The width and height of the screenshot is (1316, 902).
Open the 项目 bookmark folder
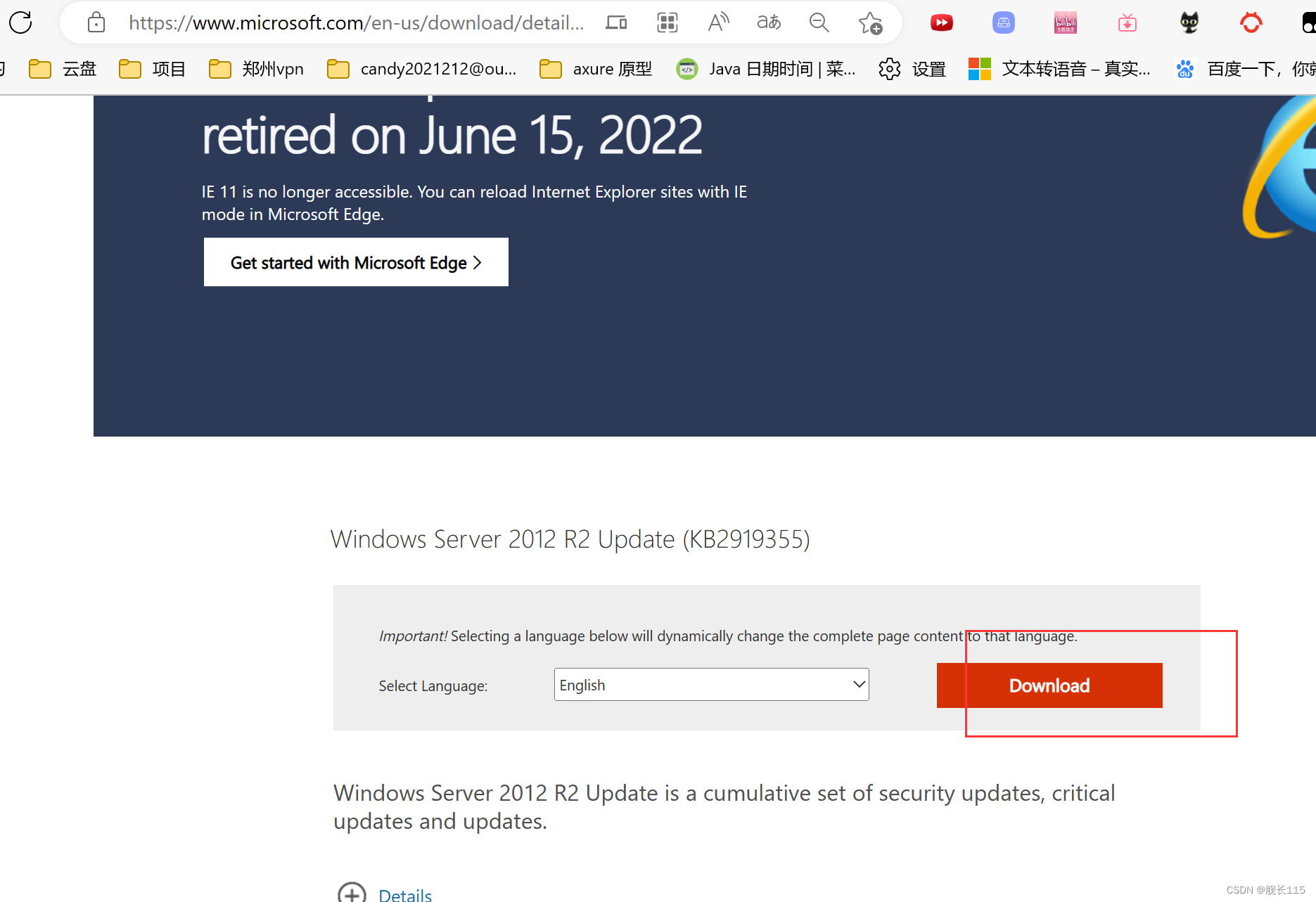click(152, 69)
